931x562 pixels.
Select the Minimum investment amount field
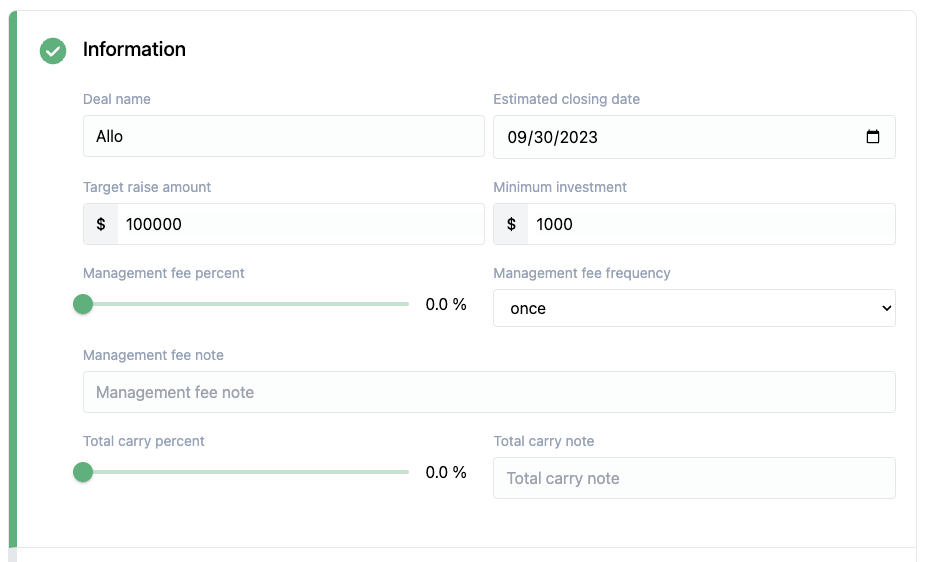pyautogui.click(x=710, y=224)
